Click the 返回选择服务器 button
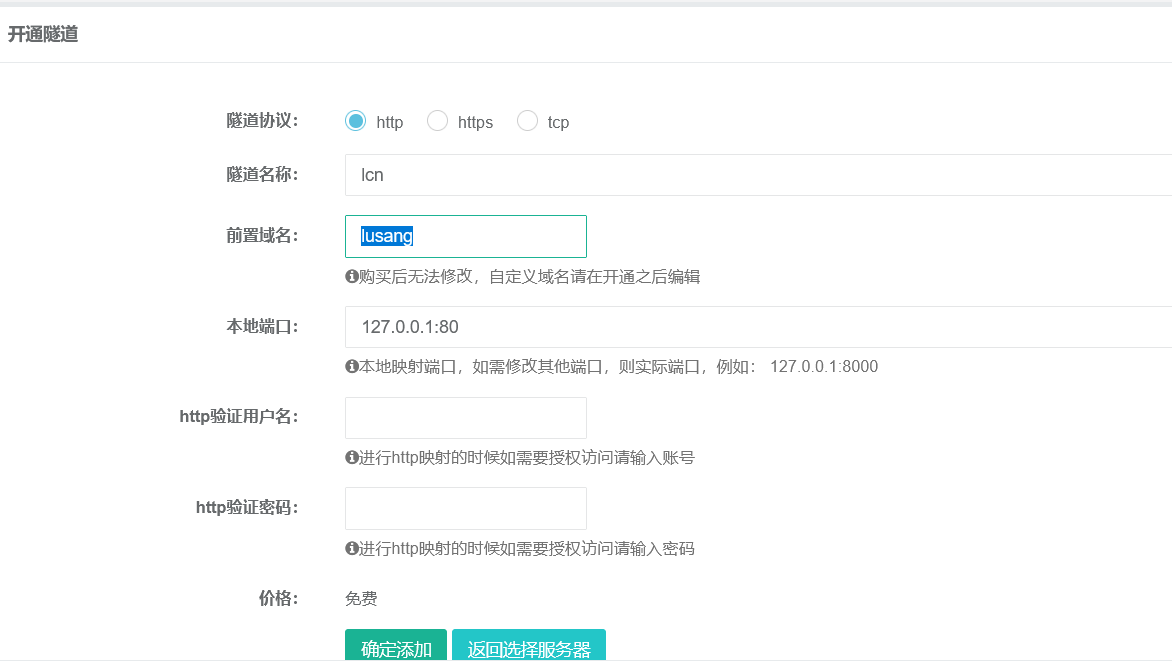 point(528,646)
